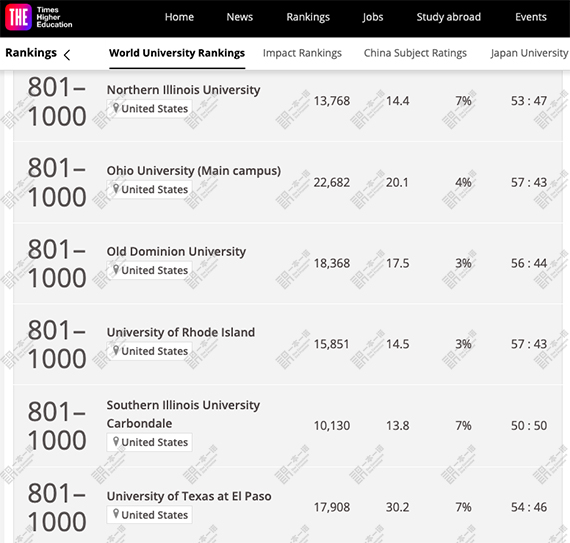Image resolution: width=570 pixels, height=543 pixels.
Task: Select the World University Rankings tab
Action: 177,53
